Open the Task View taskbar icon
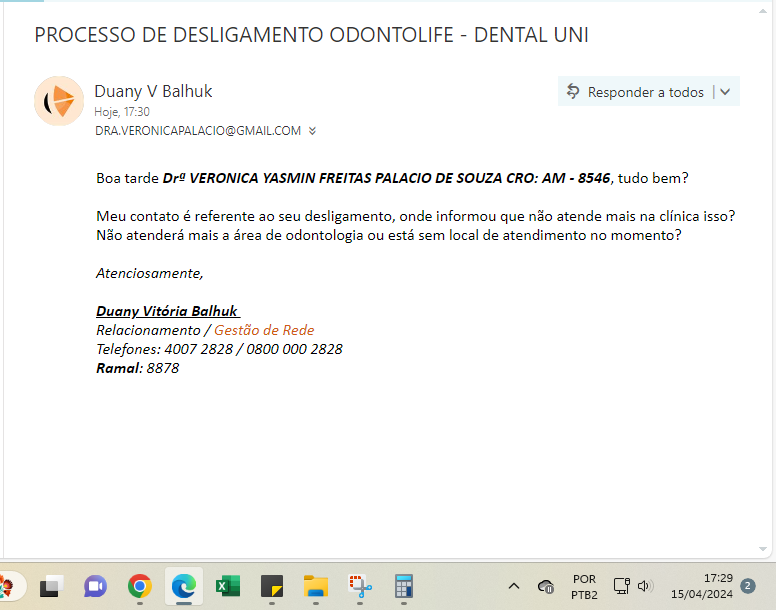The height and width of the screenshot is (610, 776). pyautogui.click(x=51, y=587)
